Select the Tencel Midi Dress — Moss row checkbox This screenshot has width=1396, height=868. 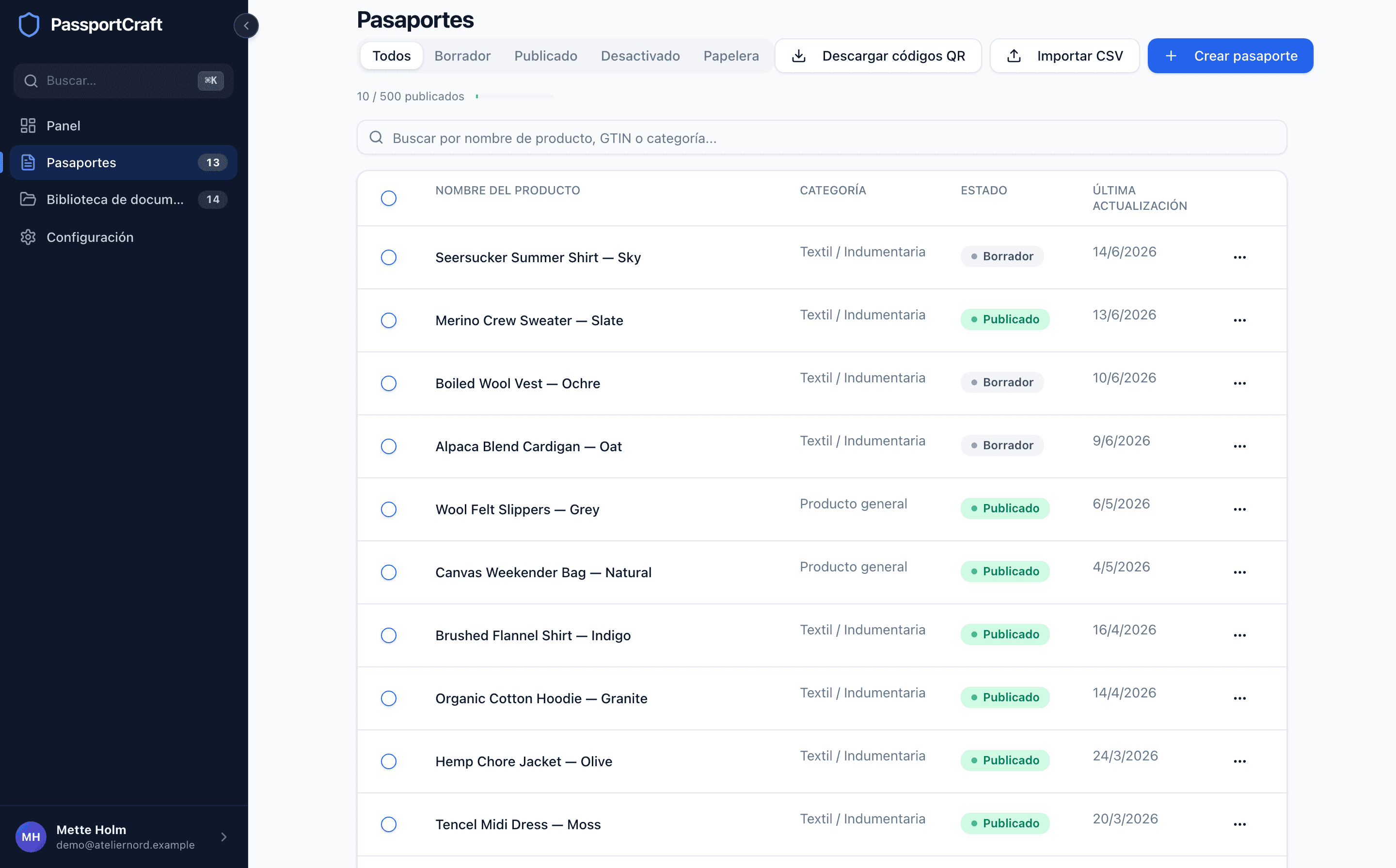[389, 824]
